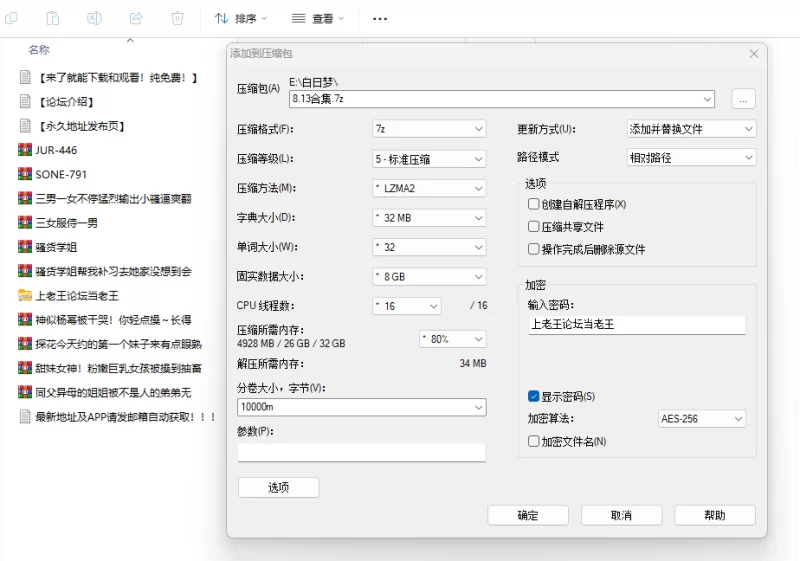Select archive icon for 甜妹女神
Screen dimensions: 800x561
coord(25,368)
